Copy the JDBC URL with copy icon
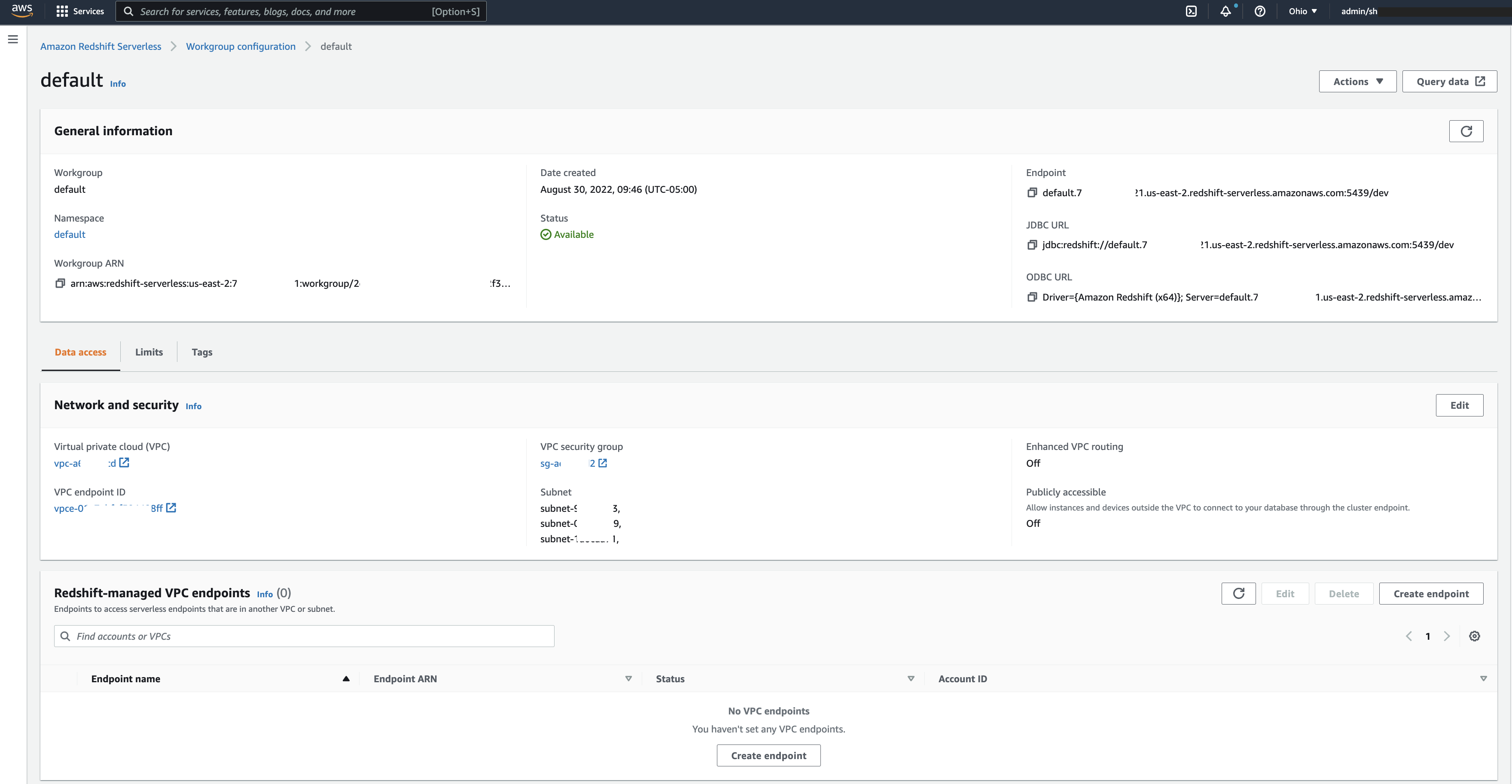1512x784 pixels. (x=1032, y=245)
